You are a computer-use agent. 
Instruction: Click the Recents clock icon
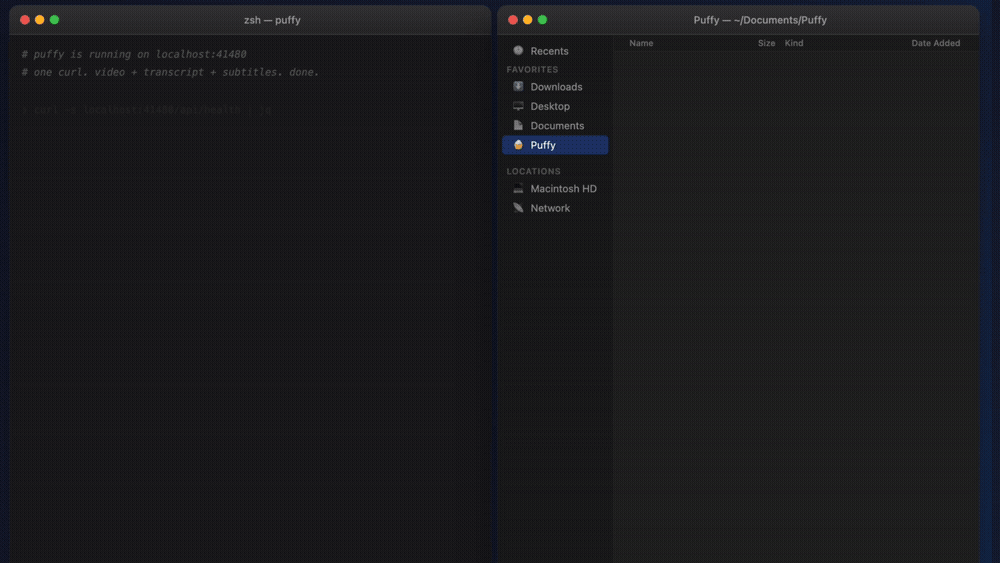518,50
